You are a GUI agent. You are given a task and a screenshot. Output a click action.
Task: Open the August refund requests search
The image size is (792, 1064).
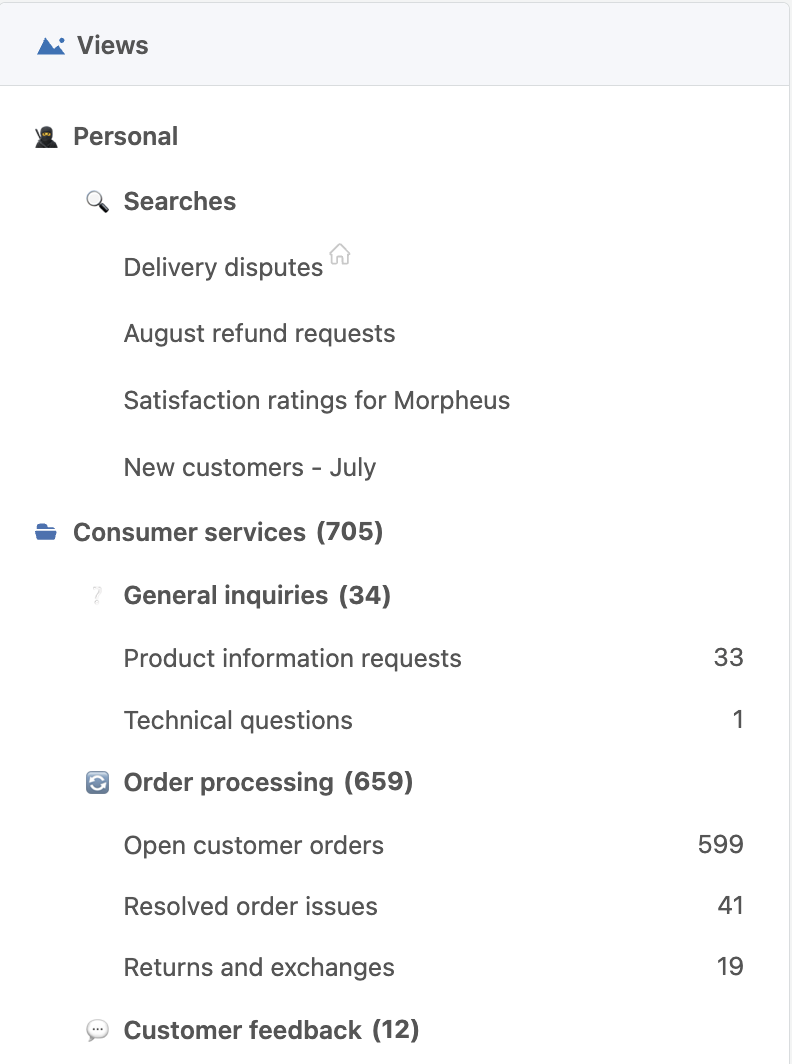tap(259, 334)
